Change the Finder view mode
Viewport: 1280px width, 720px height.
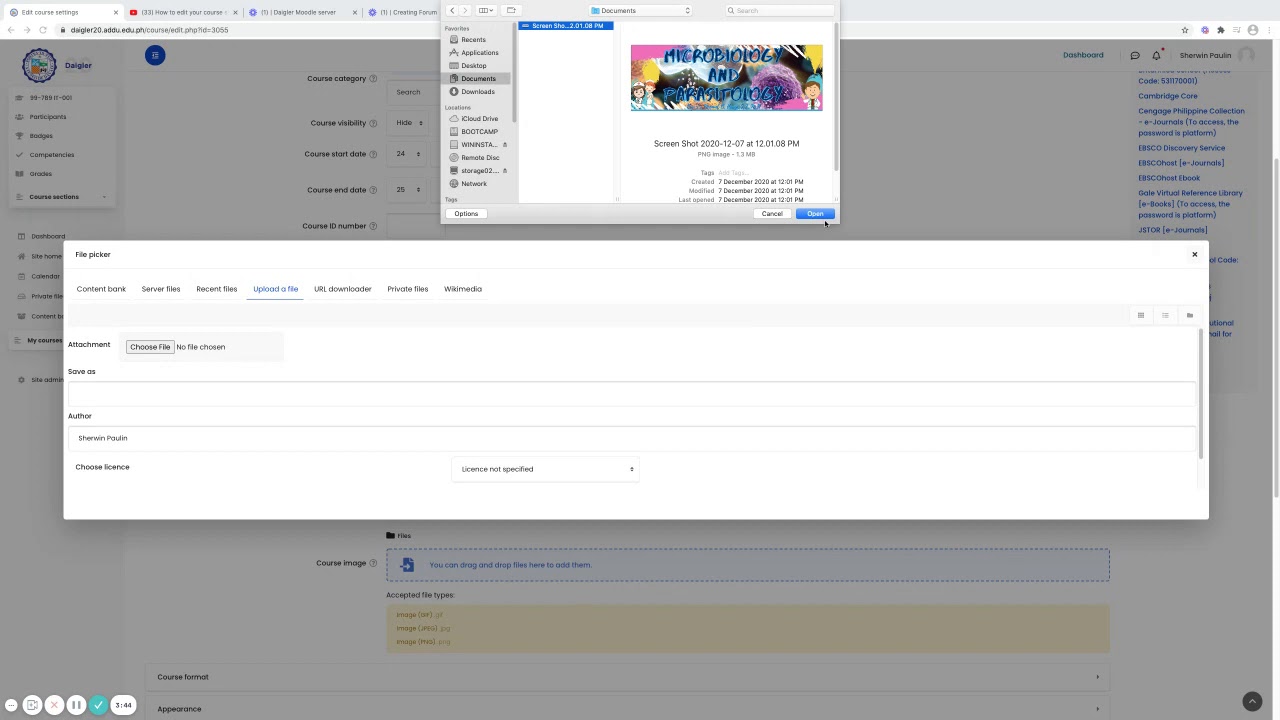pos(486,10)
